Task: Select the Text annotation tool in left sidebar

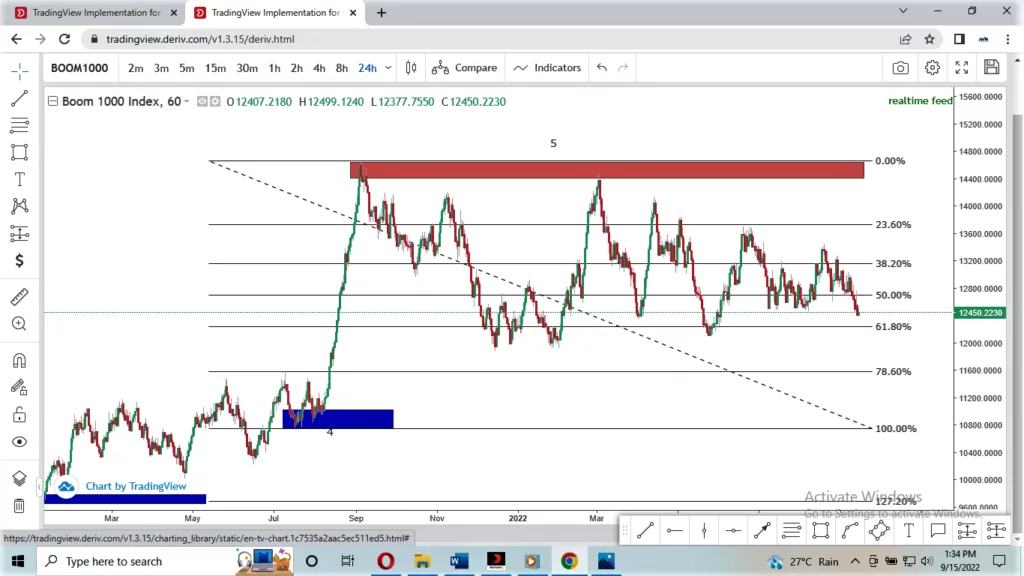Action: tap(20, 179)
